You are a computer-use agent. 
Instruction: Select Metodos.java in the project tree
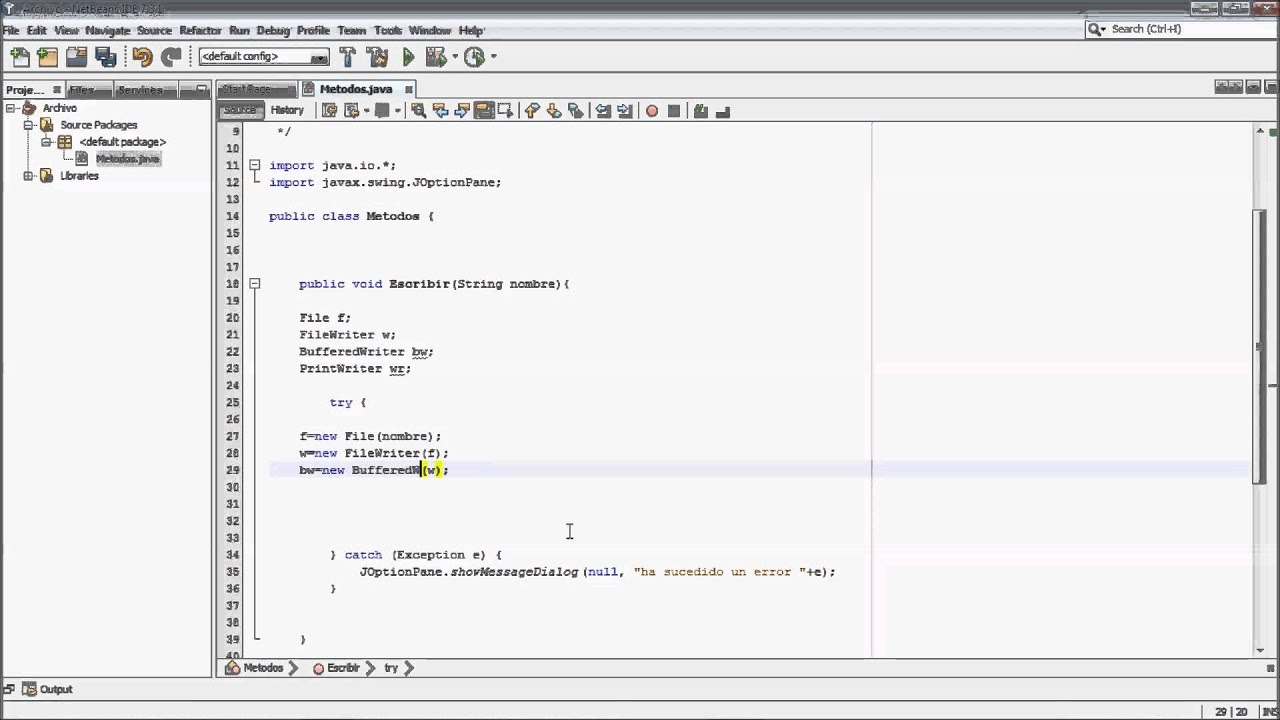click(127, 159)
